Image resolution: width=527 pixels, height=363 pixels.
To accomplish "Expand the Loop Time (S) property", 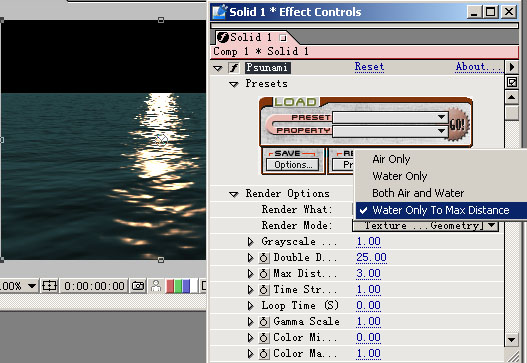I will click(x=250, y=306).
